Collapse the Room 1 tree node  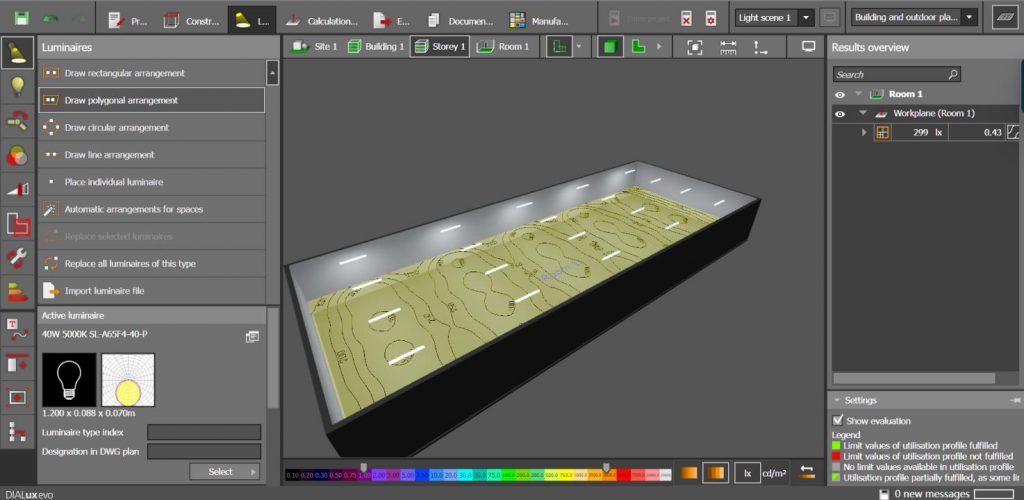858,95
